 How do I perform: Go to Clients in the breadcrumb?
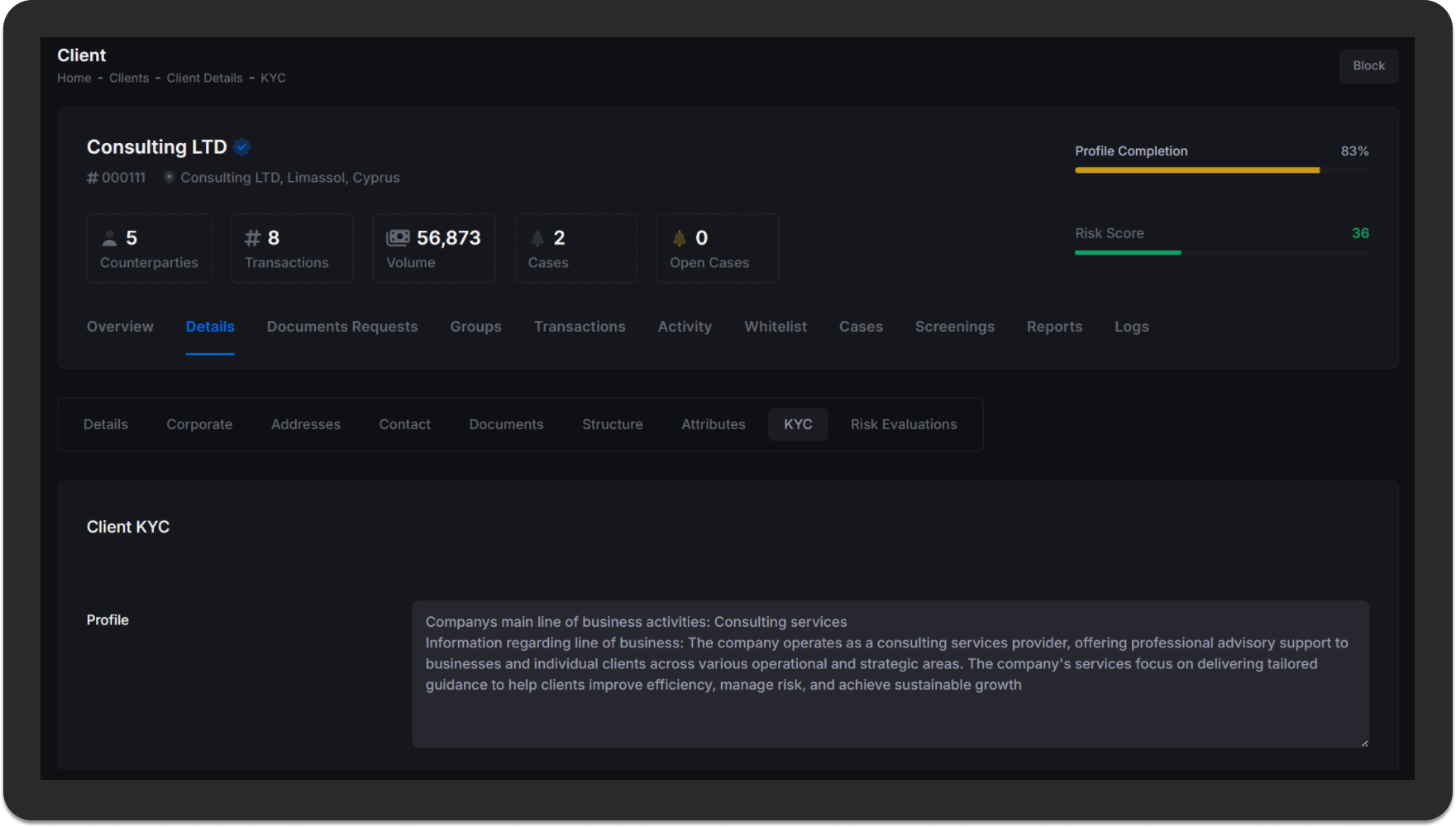[129, 78]
